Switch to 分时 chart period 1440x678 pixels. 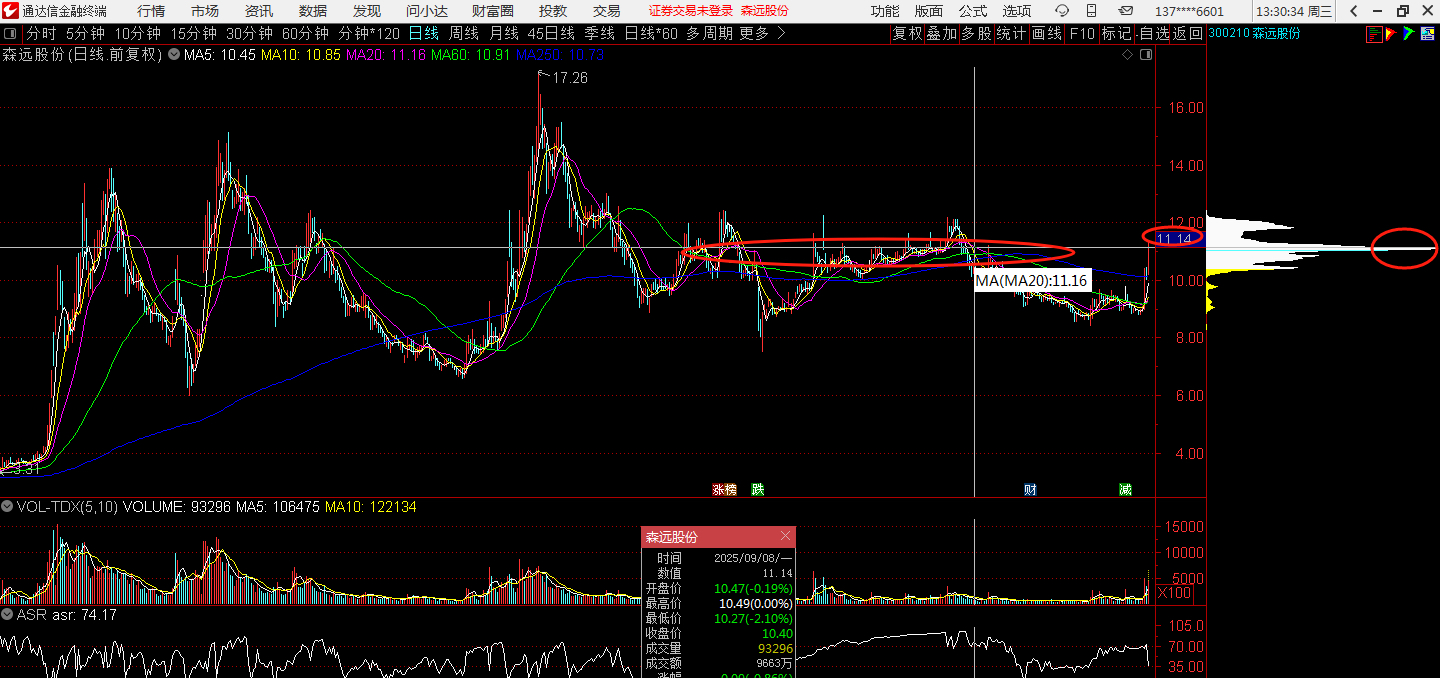tap(41, 34)
